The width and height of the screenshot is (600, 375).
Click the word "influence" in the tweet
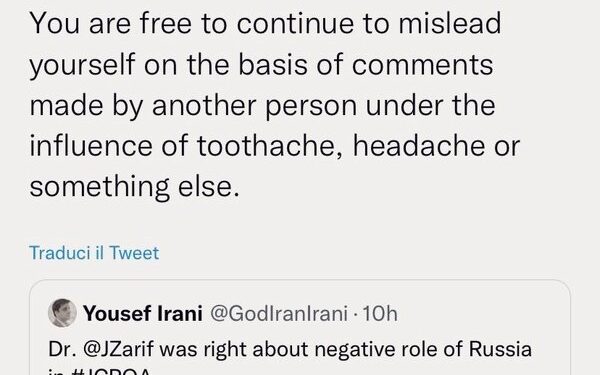91,145
